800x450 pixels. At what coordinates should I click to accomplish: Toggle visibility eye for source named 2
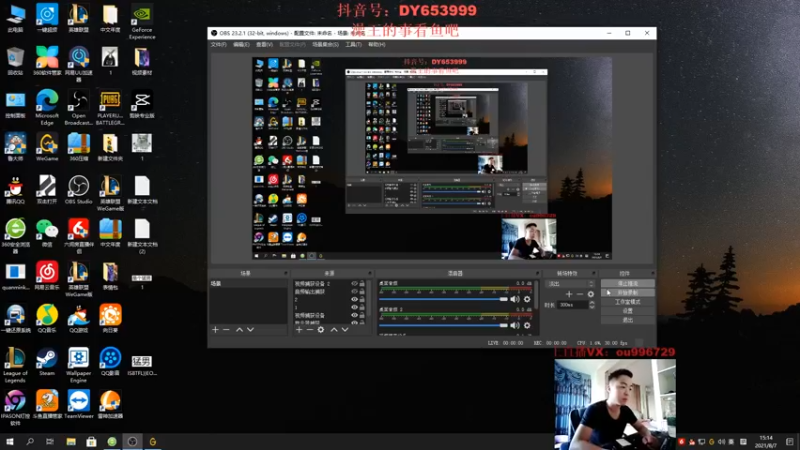coord(354,299)
